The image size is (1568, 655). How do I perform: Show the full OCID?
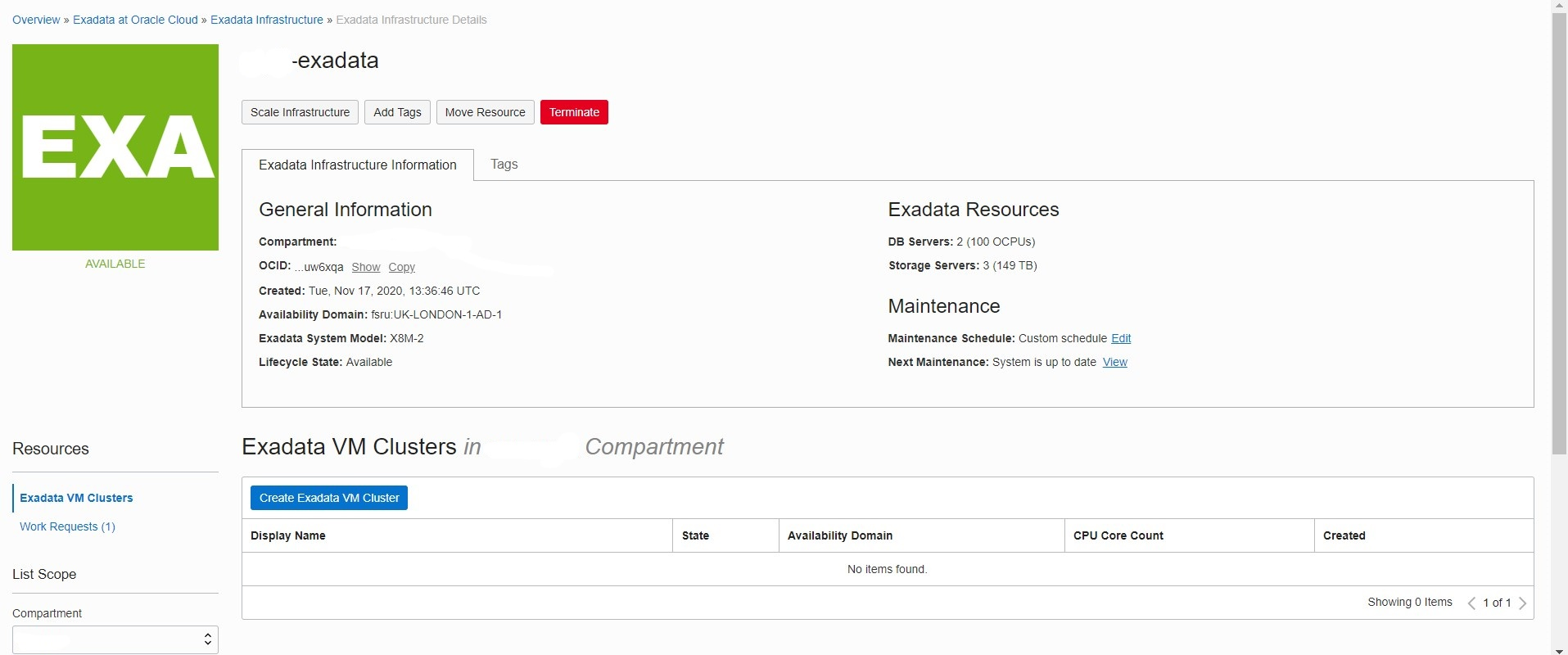366,267
